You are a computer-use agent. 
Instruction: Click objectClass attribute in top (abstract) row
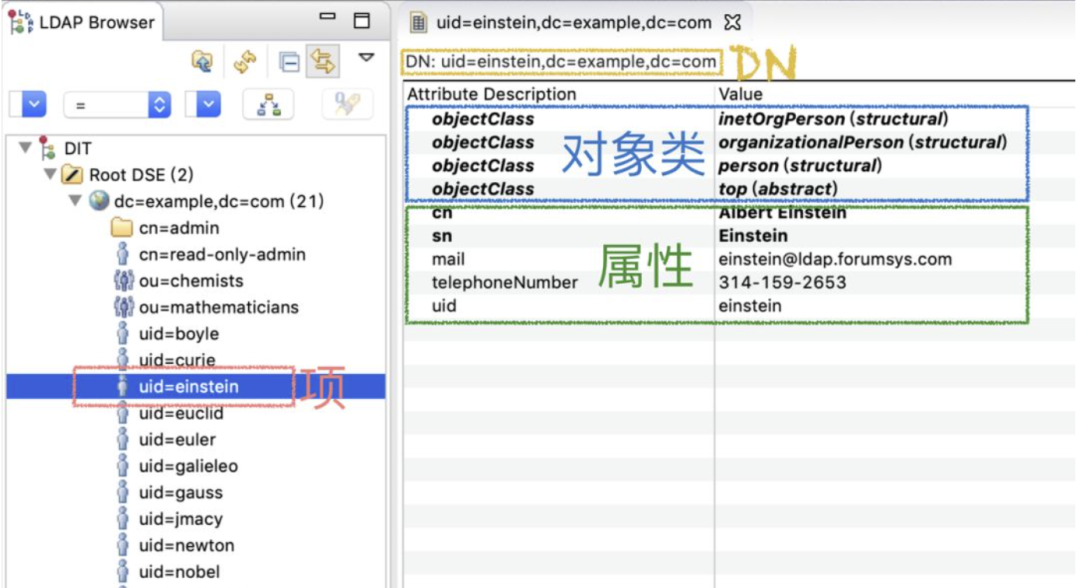483,189
